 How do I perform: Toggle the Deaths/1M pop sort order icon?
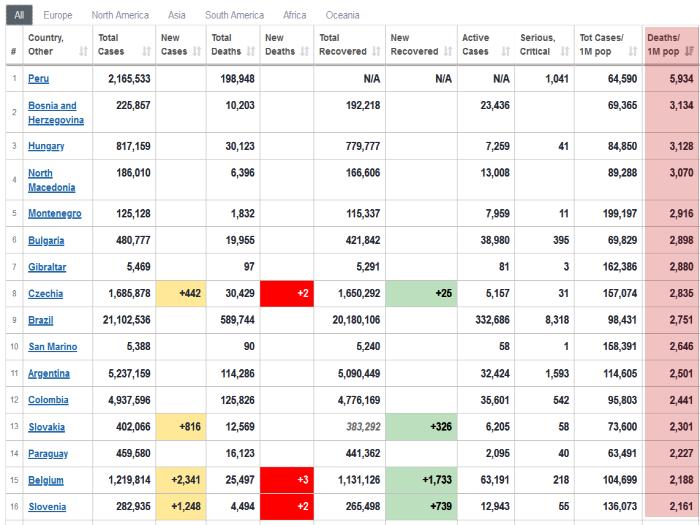point(689,51)
